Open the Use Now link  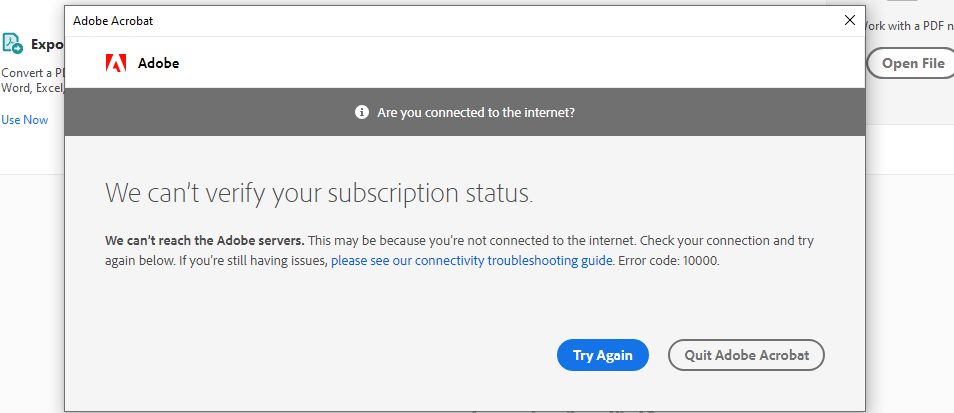click(x=25, y=120)
